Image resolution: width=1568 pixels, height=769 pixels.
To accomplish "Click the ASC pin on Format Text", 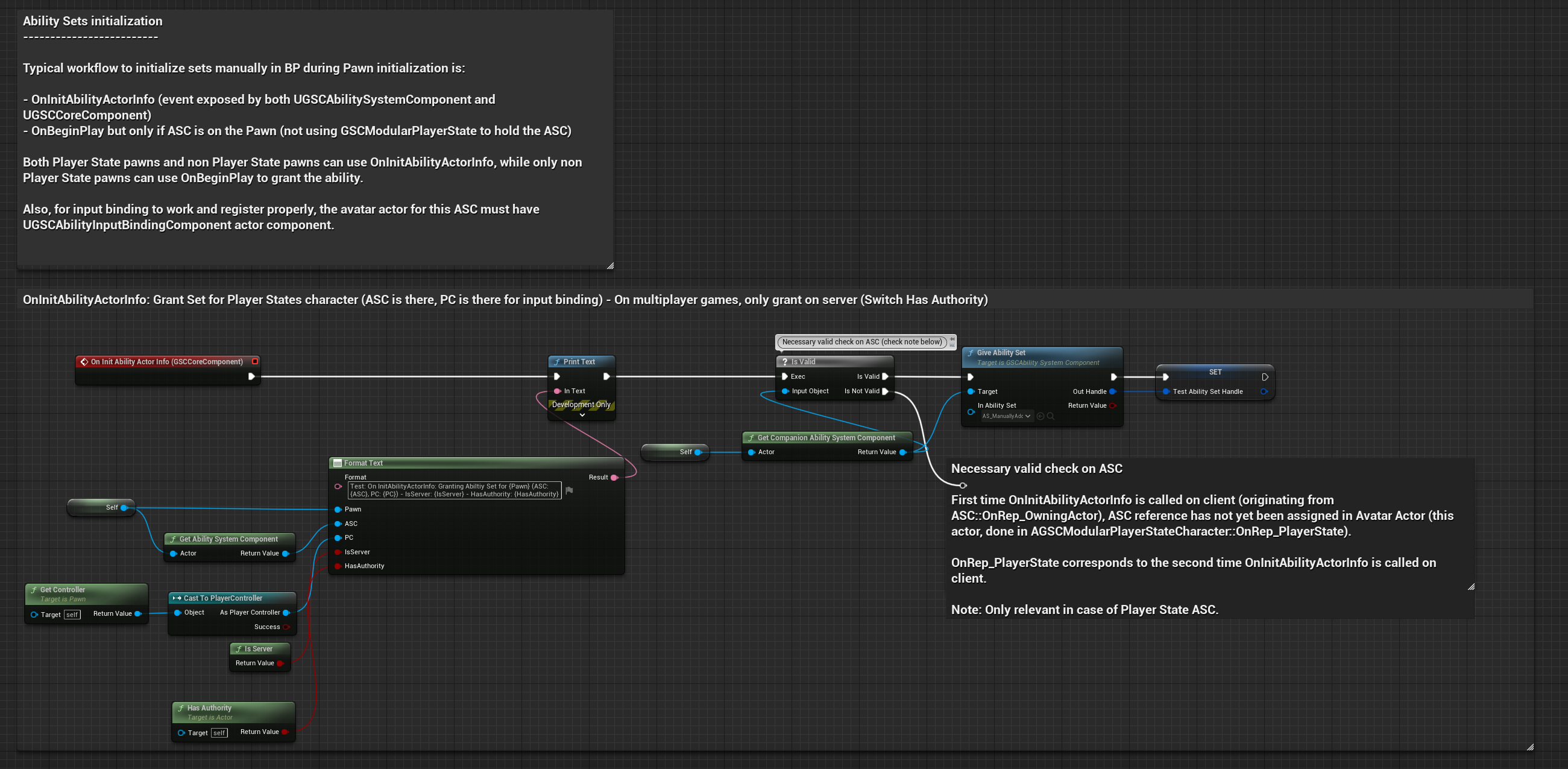I will click(x=338, y=524).
